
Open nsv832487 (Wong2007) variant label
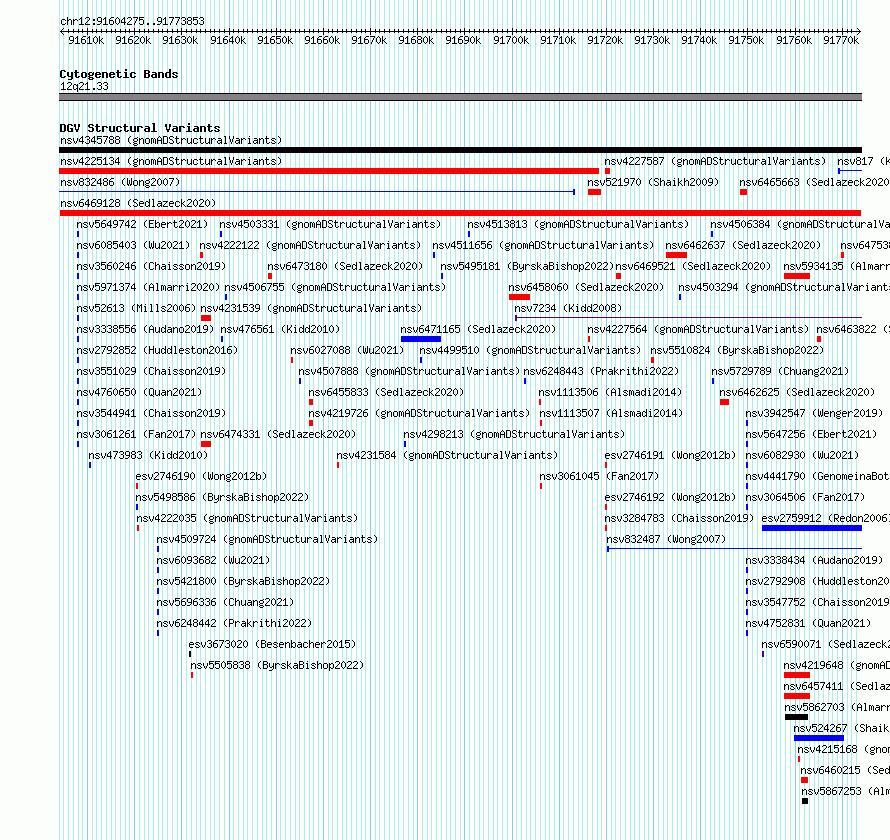tap(666, 539)
